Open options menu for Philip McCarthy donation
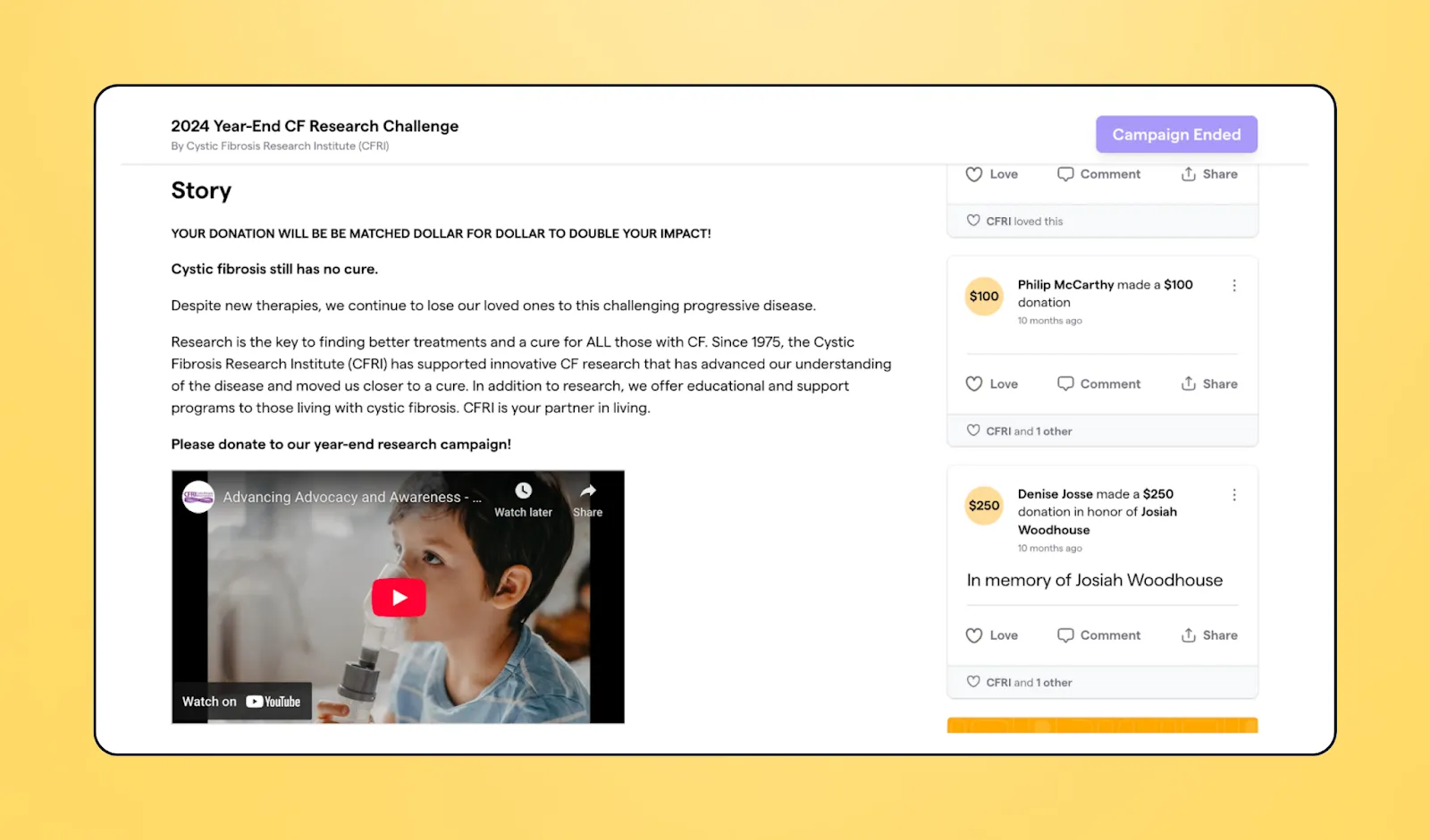This screenshot has width=1430, height=840. coord(1234,285)
